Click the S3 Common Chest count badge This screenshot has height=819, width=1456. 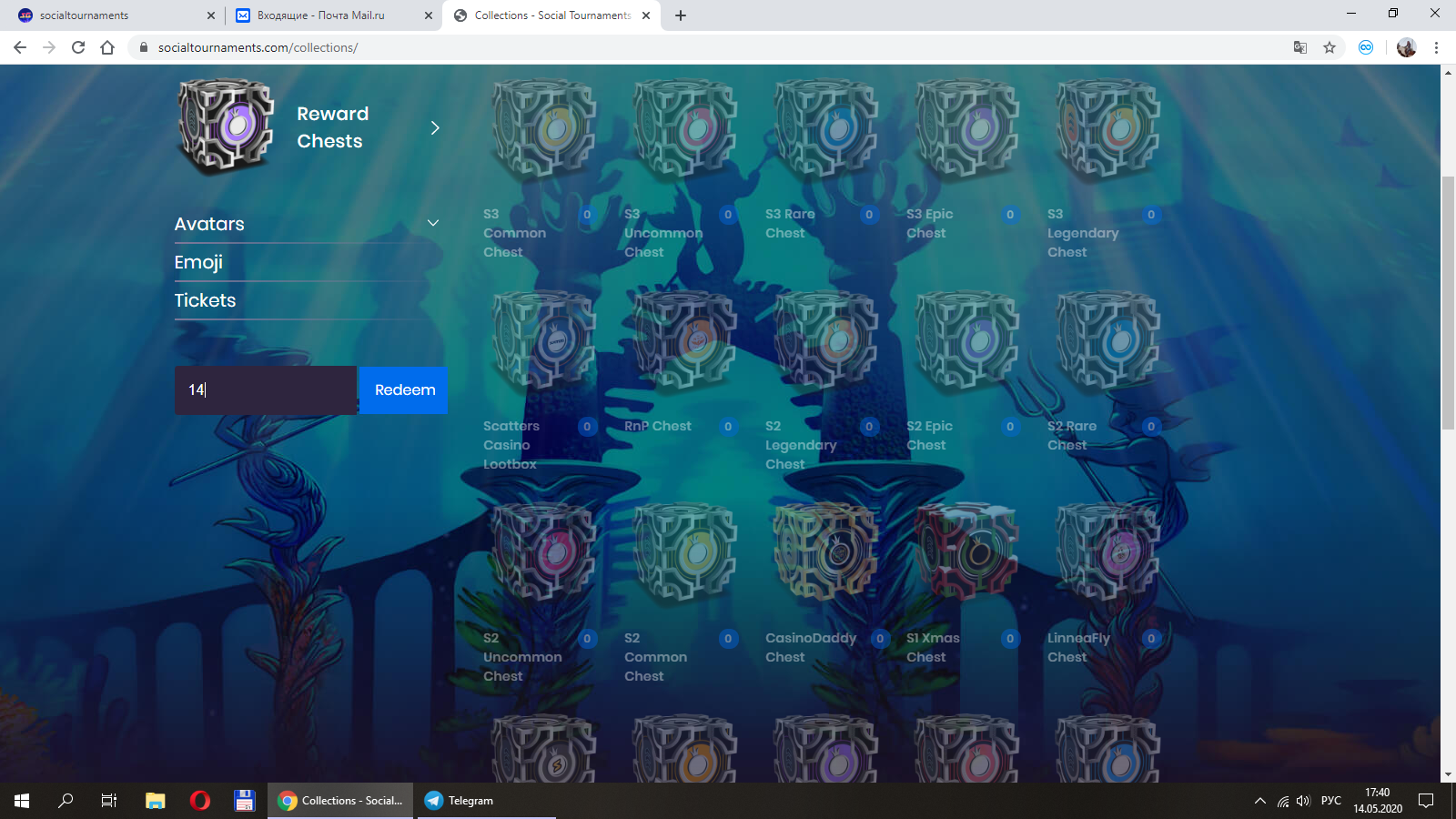point(587,215)
